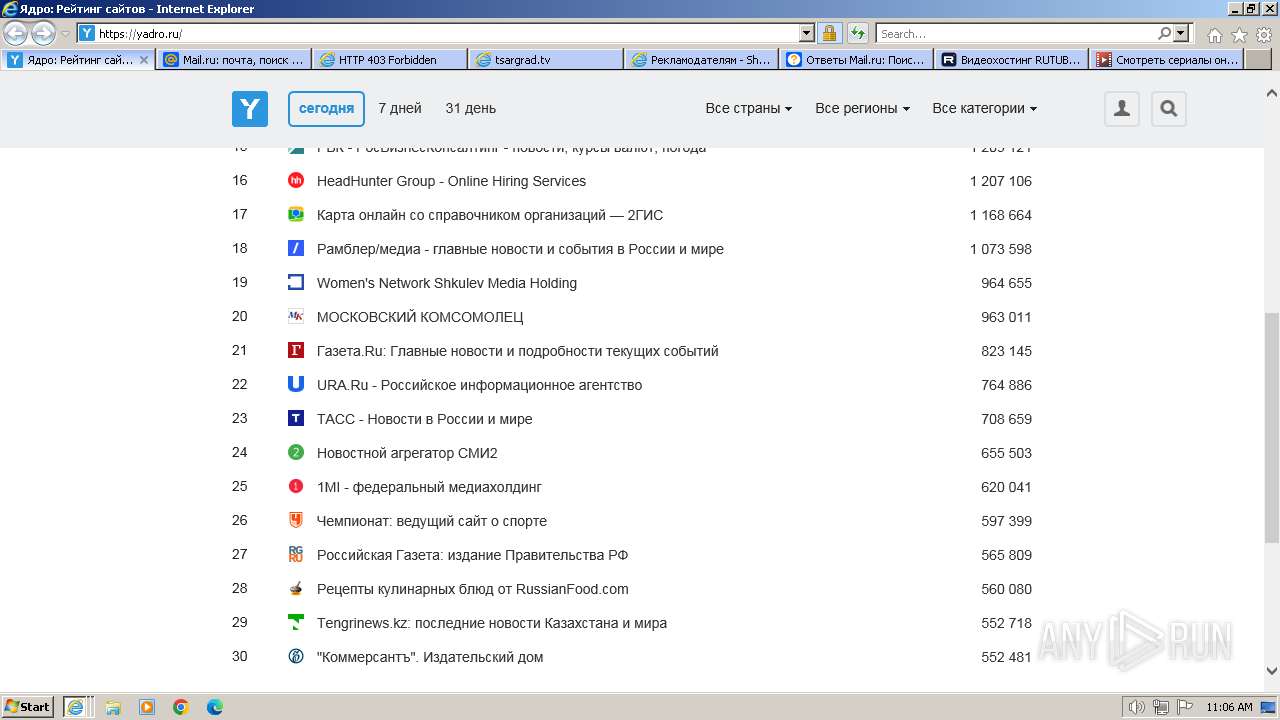Click the Women's Network Shkulev favicon

point(296,283)
